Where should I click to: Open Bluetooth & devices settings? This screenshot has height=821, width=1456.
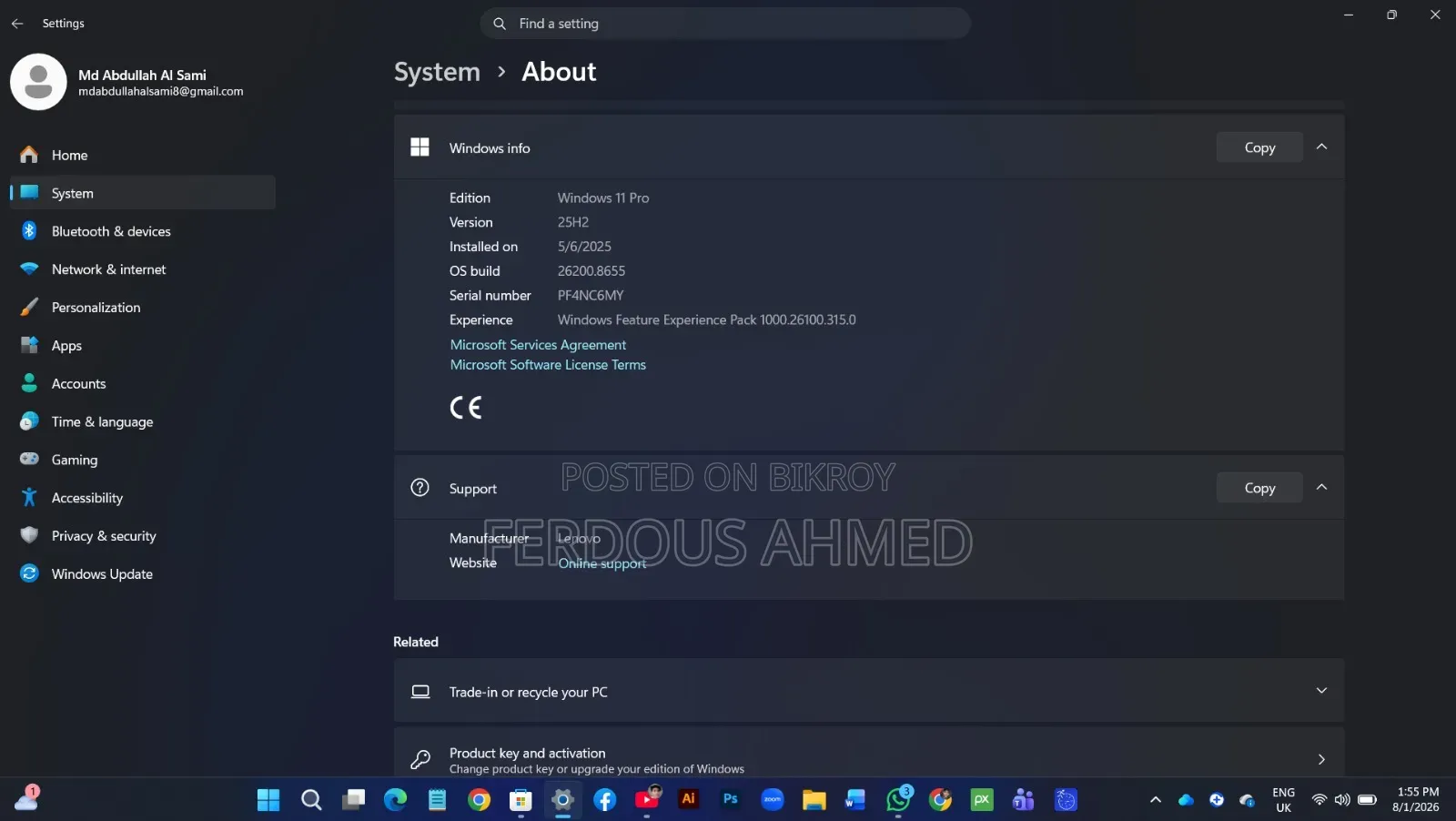142,231
